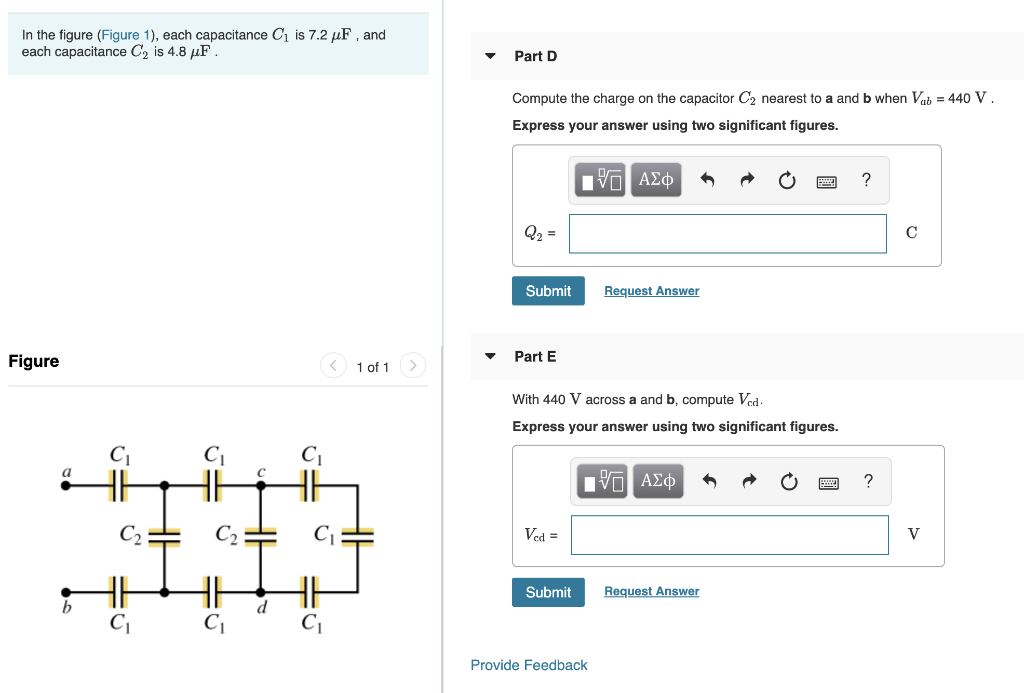Click inside the Q2 answer input box
Screen dimensions: 1024x693
pyautogui.click(x=727, y=233)
